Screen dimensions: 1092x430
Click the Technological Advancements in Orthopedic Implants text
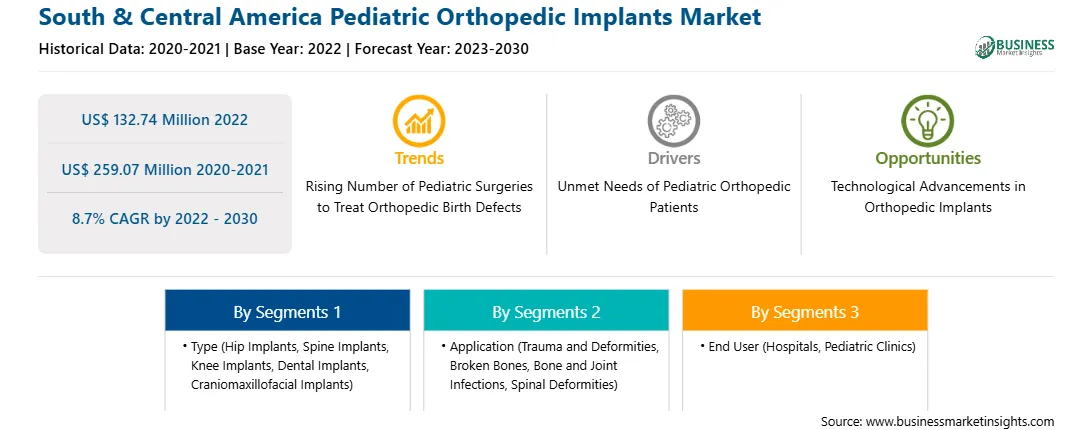(928, 197)
